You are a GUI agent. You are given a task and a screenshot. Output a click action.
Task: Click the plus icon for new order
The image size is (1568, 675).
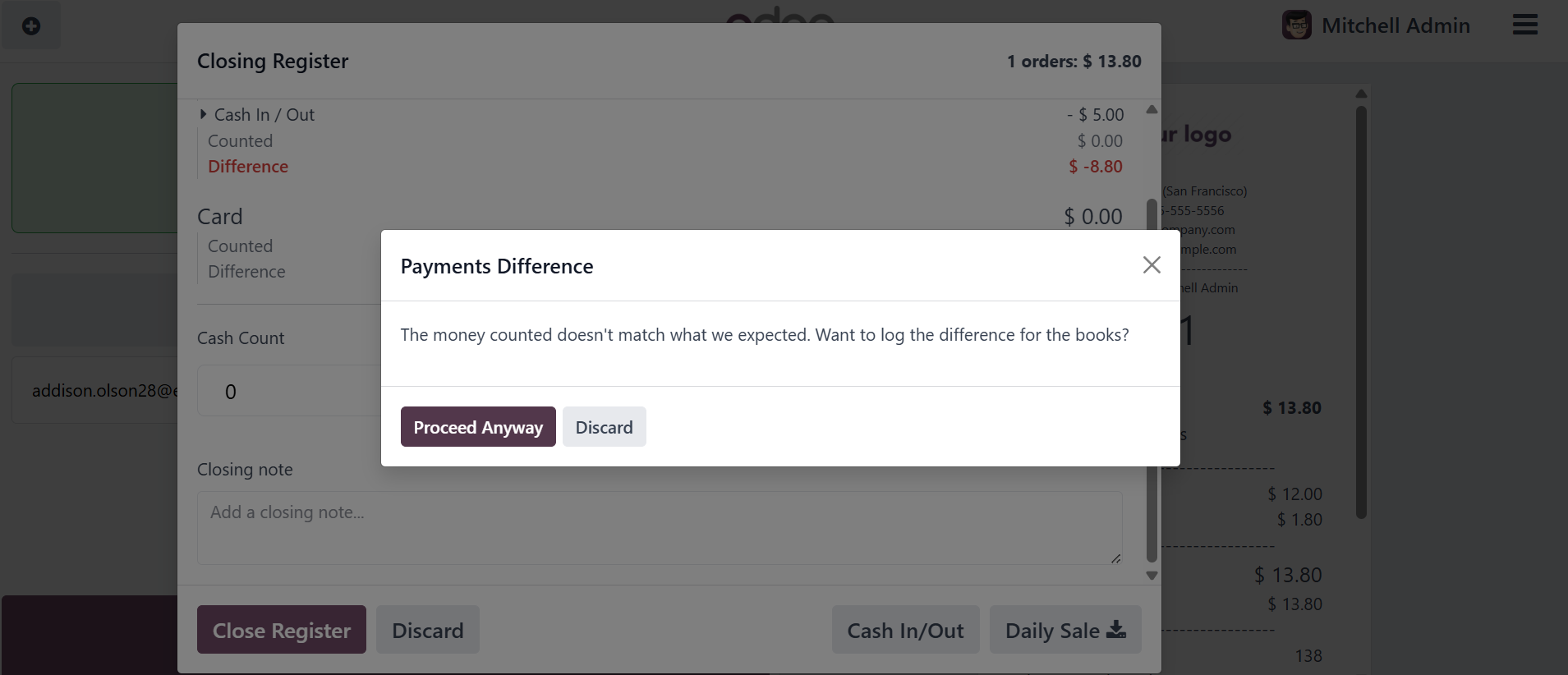(31, 26)
